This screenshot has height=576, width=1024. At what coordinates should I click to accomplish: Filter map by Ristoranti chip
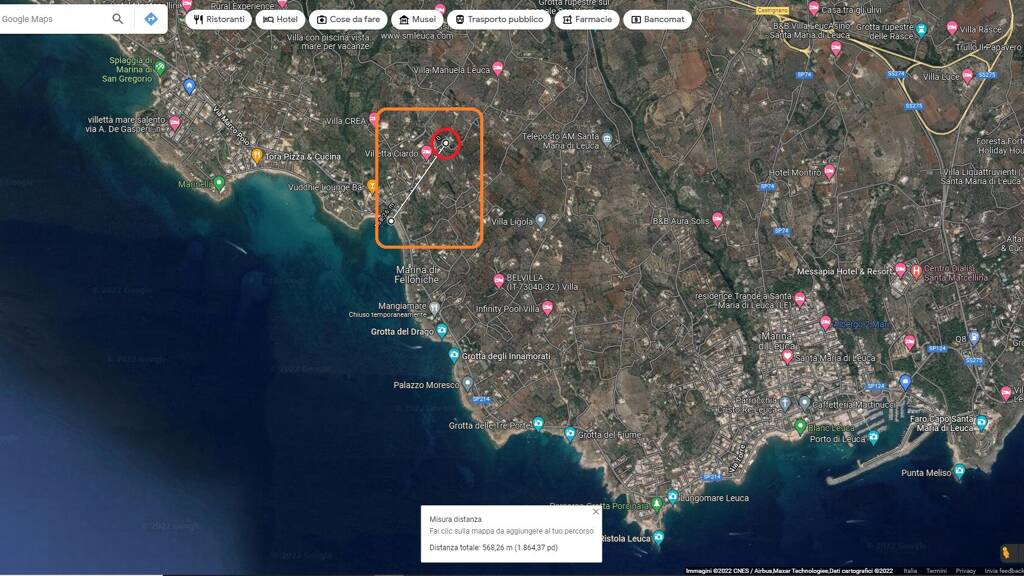point(218,19)
